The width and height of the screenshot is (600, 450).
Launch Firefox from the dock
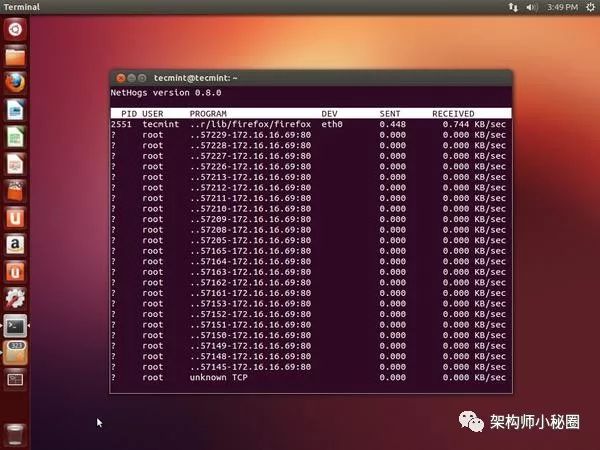[x=15, y=83]
